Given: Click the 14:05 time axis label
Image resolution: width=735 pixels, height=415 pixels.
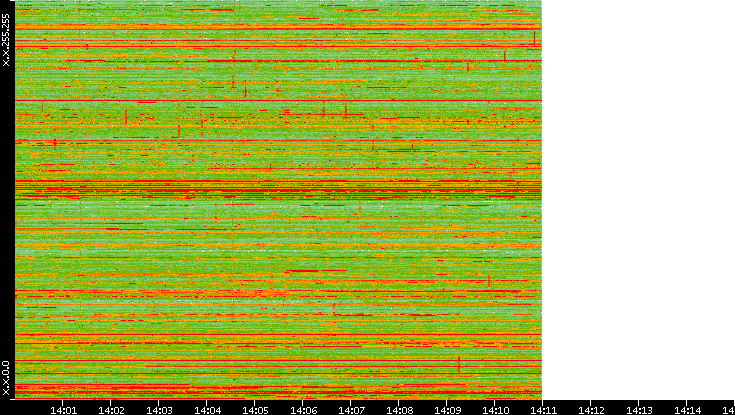Looking at the screenshot, I should click(255, 410).
